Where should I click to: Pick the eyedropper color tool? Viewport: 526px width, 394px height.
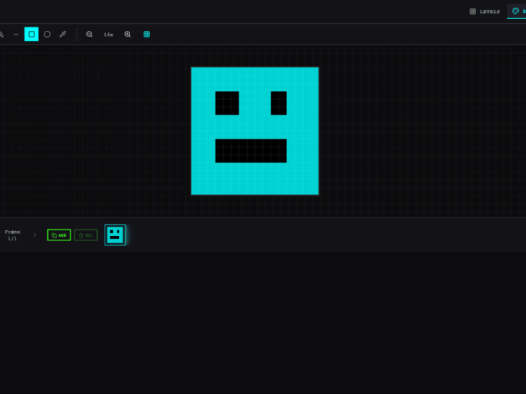(x=63, y=34)
